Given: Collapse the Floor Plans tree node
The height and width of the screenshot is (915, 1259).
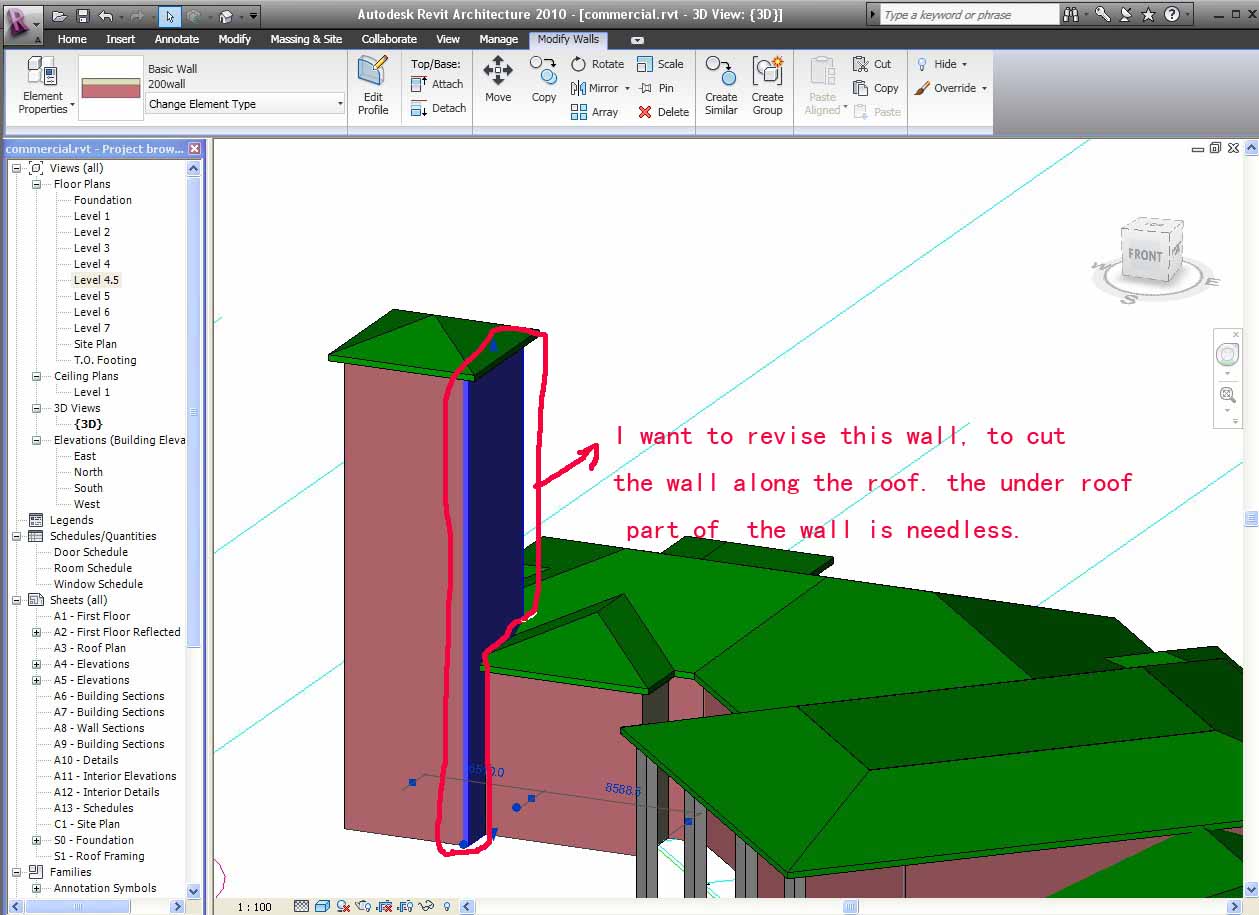Looking at the screenshot, I should pos(37,184).
